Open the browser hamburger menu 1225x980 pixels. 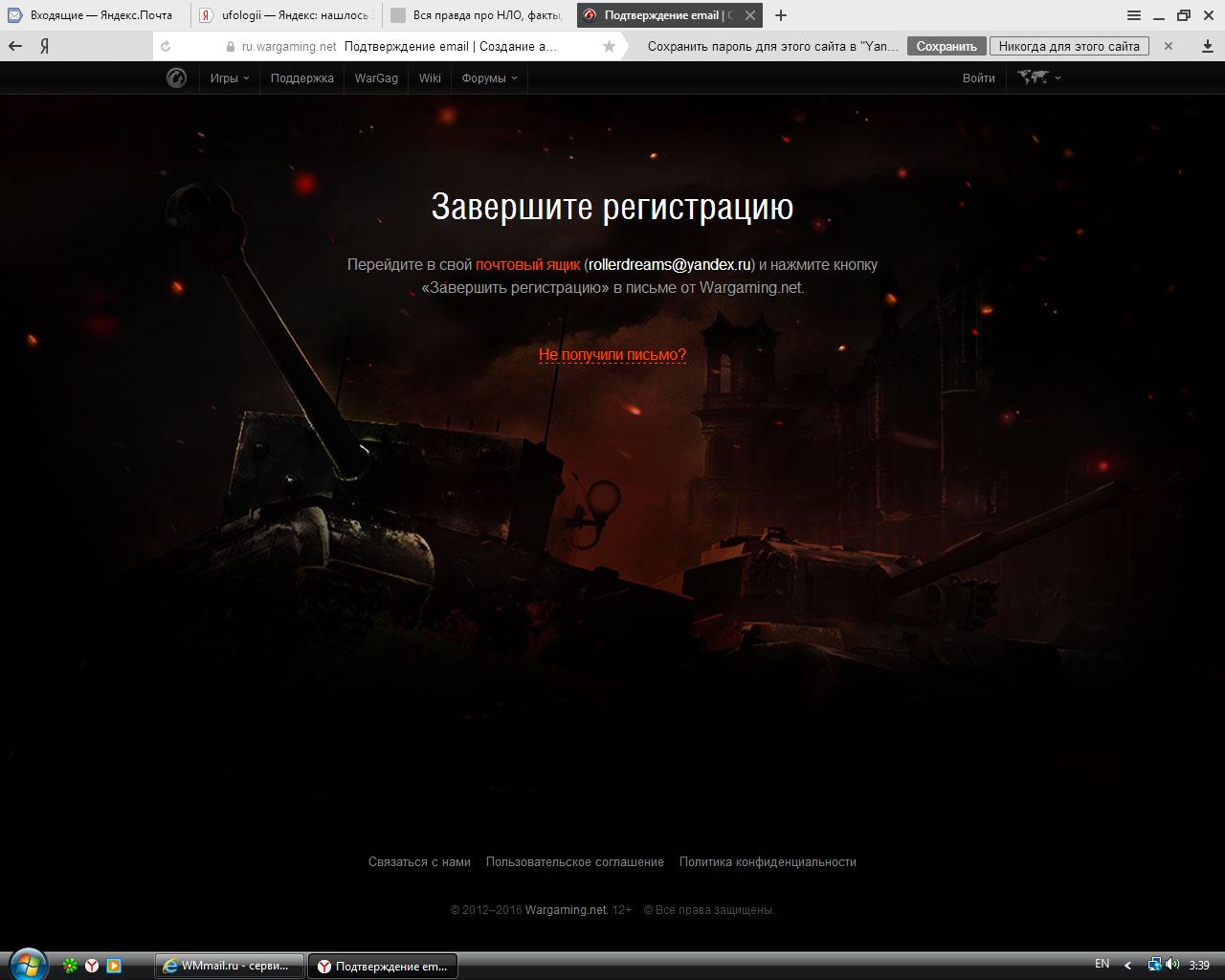coord(1134,15)
